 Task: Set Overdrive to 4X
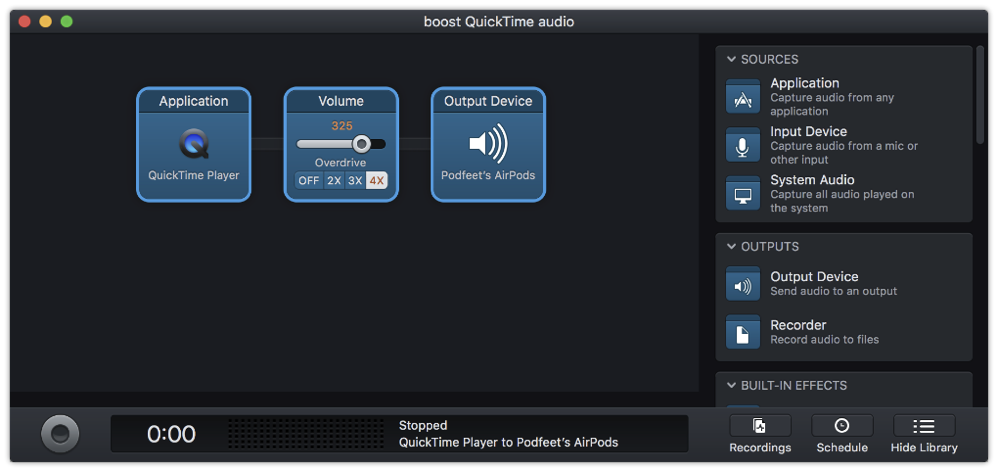coord(377,181)
